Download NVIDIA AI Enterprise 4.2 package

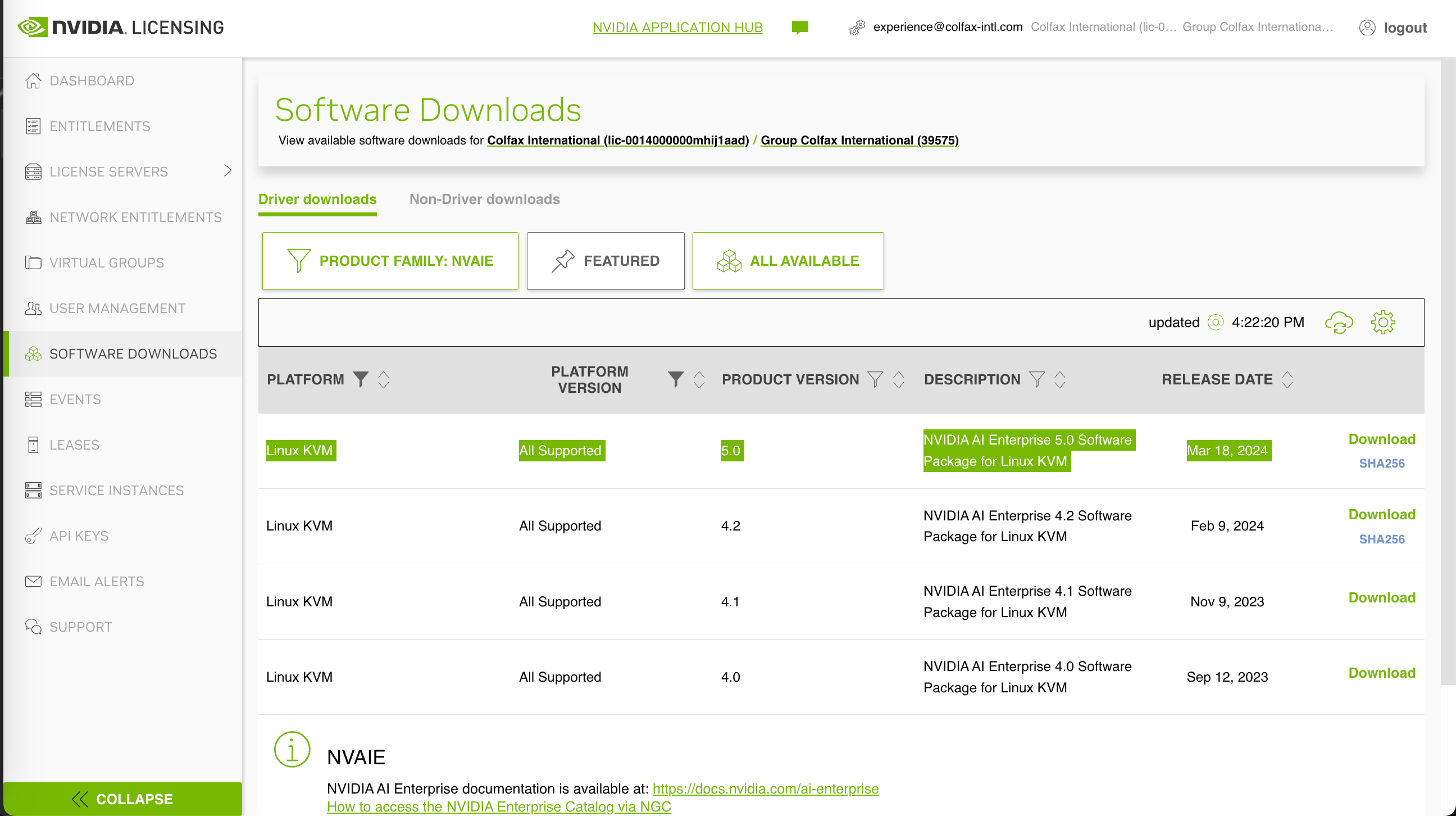(1382, 515)
